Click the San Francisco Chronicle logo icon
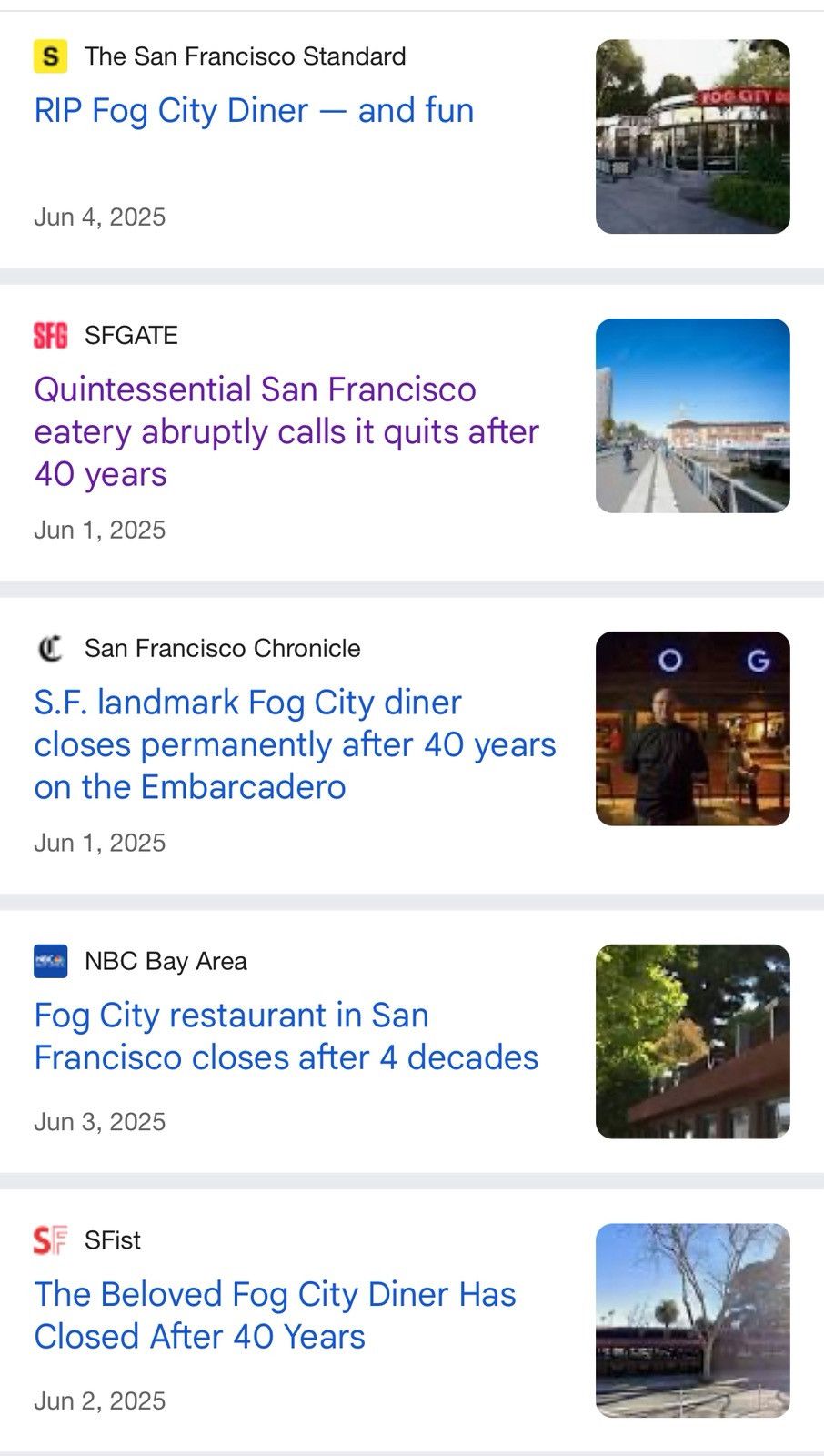824x1456 pixels. tap(50, 648)
